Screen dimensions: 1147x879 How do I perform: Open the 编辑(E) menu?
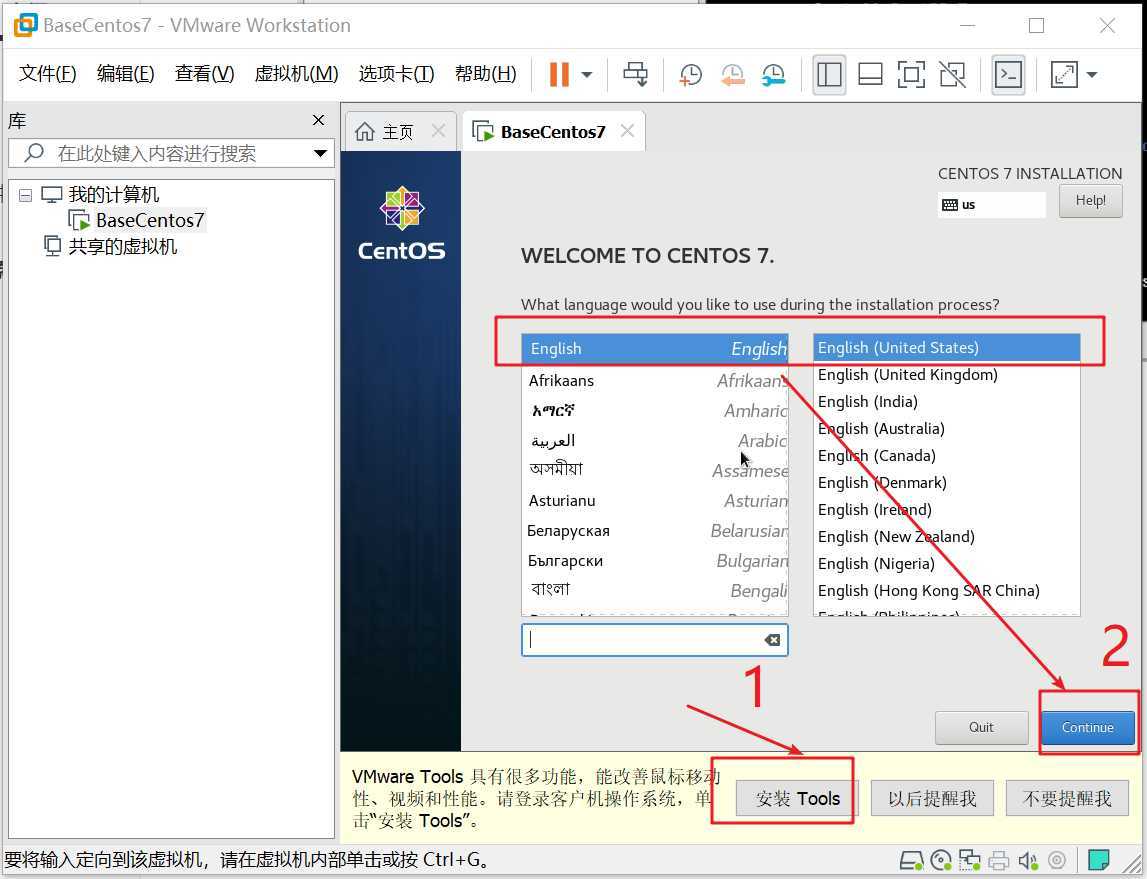pyautogui.click(x=125, y=74)
